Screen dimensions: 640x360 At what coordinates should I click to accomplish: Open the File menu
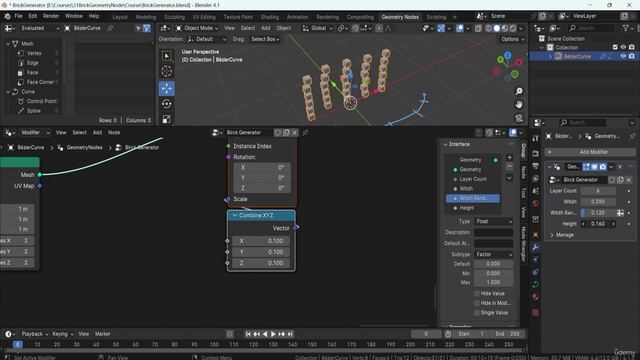[x=18, y=16]
